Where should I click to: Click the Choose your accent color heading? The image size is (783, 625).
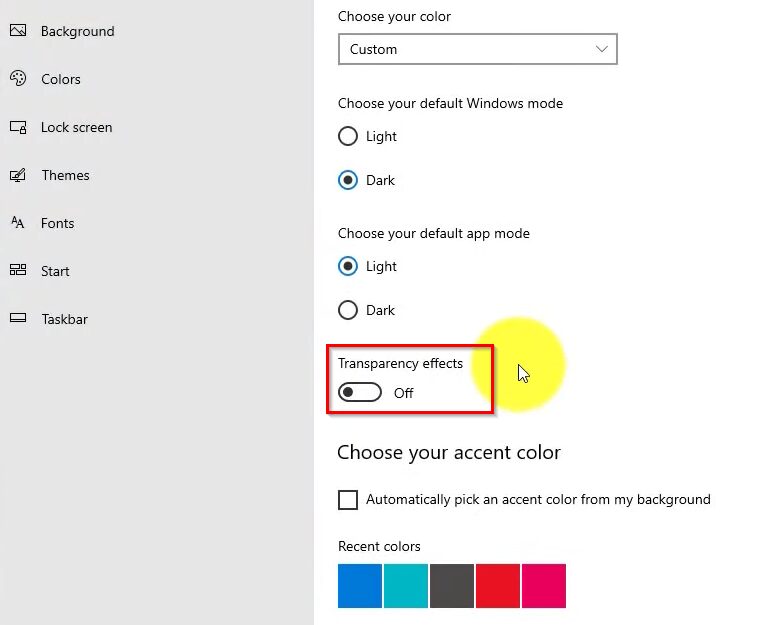coord(449,453)
